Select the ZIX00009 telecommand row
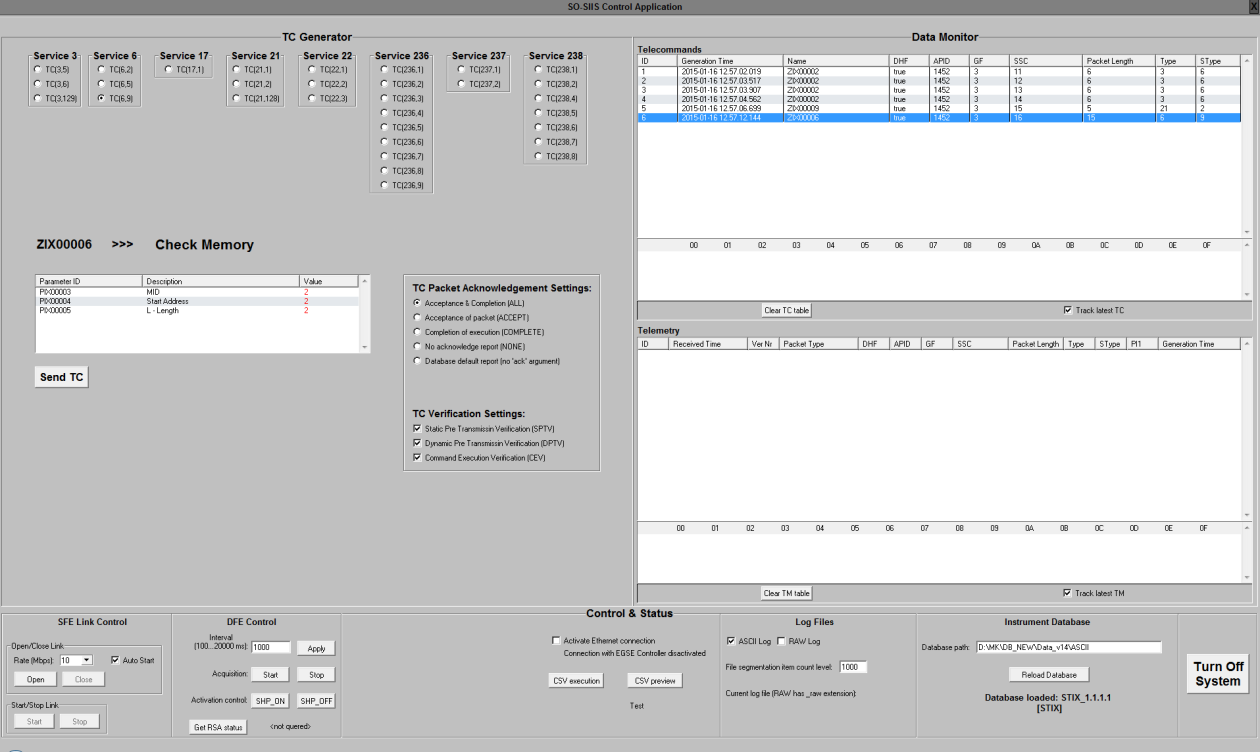Viewport: 1260px width, 752px height. point(939,107)
